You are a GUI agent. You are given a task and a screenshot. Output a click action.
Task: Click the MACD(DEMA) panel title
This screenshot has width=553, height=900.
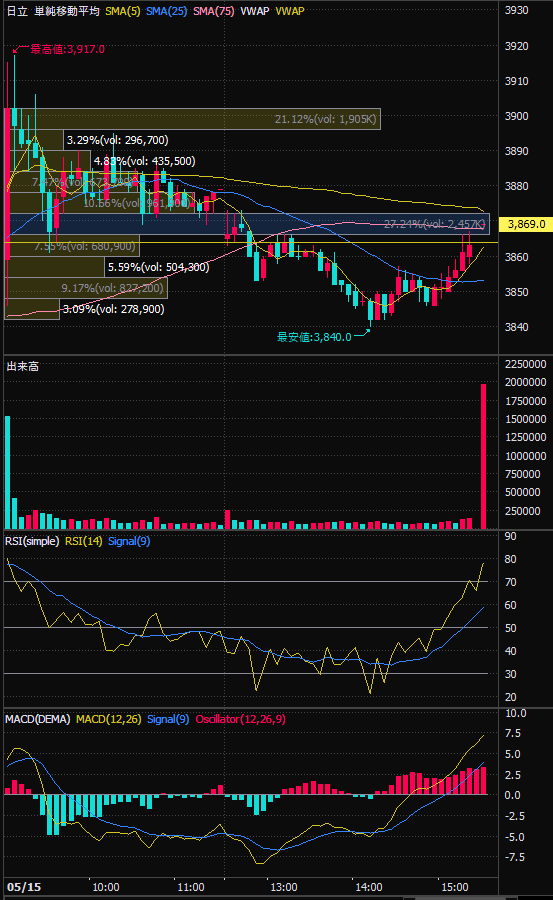click(37, 719)
